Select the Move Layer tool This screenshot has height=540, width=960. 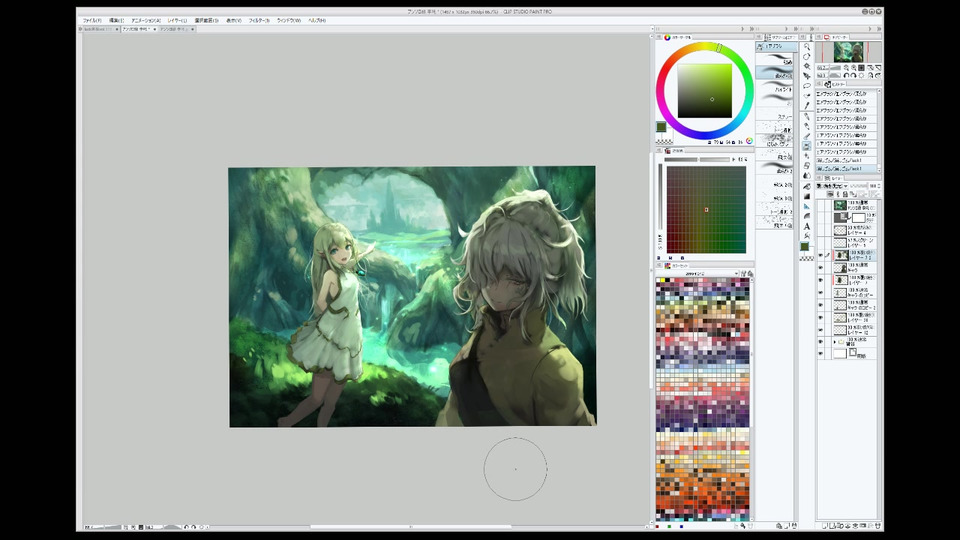tap(806, 76)
